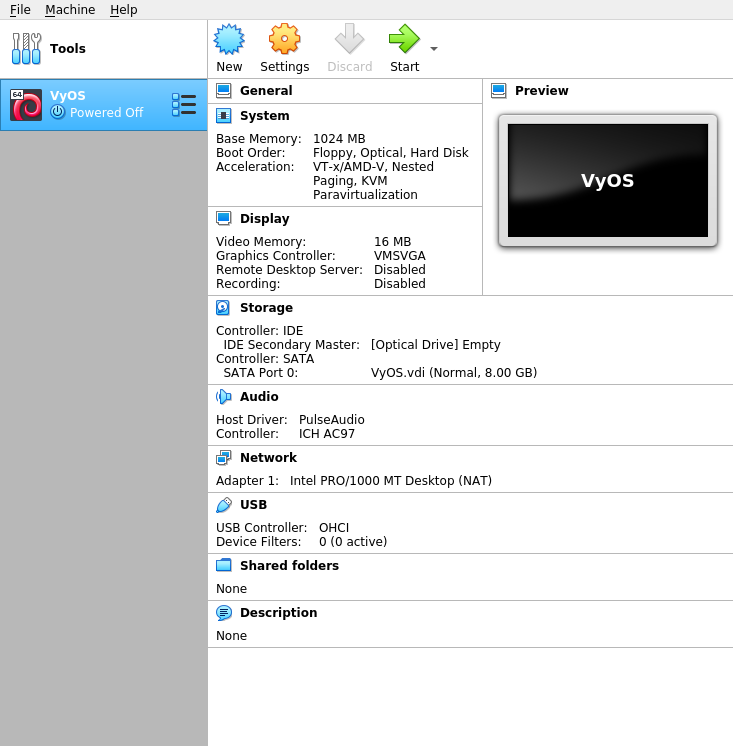The image size is (733, 746).
Task: Open the Display settings heading link
Action: coord(264,218)
